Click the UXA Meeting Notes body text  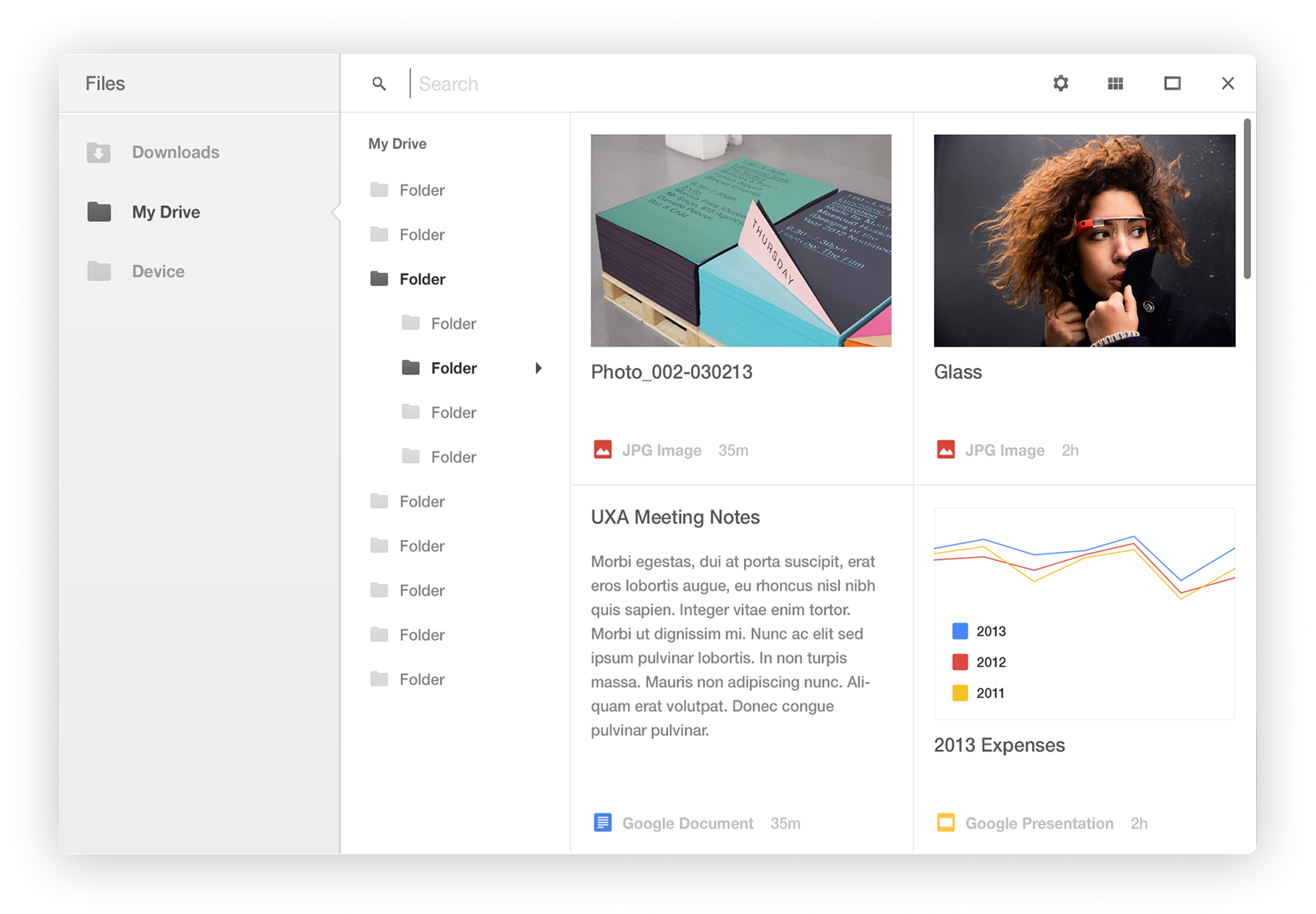click(733, 645)
